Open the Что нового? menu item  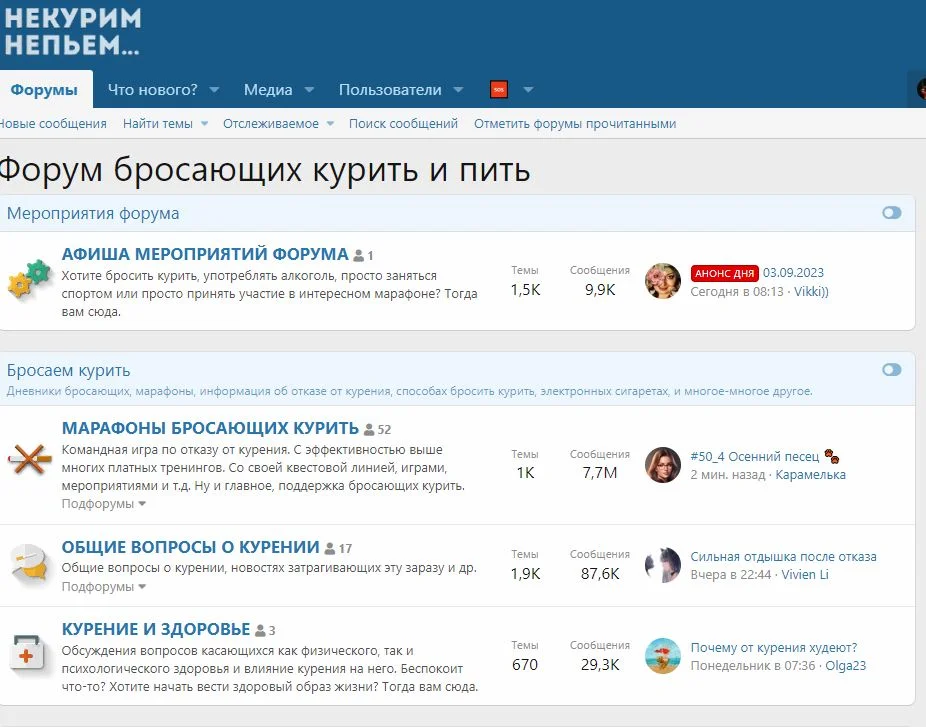pyautogui.click(x=152, y=90)
